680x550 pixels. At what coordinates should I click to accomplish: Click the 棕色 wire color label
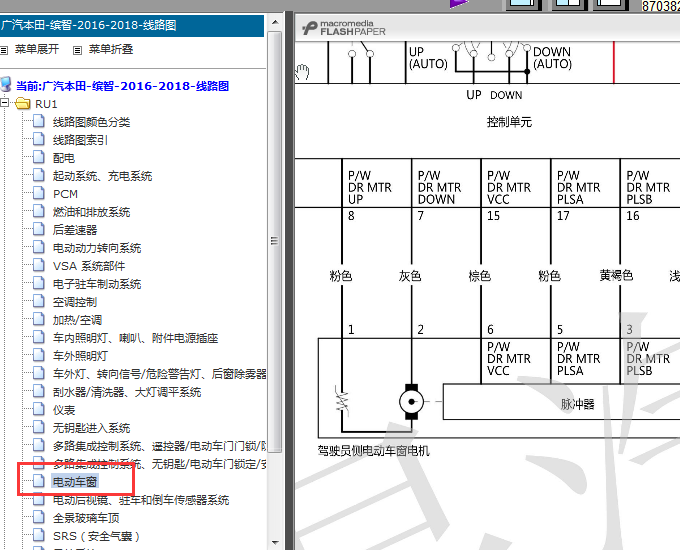(480, 276)
